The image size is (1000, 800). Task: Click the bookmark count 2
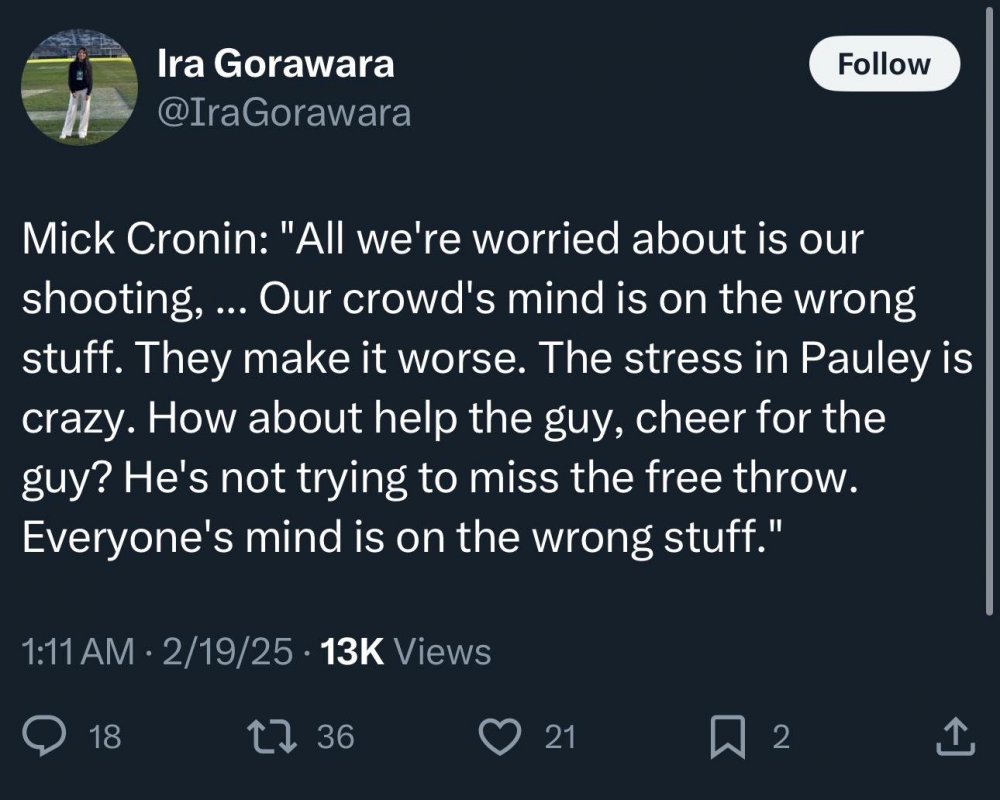[781, 738]
